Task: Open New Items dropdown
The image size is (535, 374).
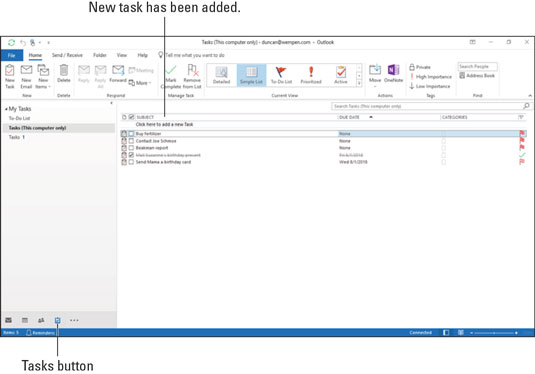Action: (43, 76)
